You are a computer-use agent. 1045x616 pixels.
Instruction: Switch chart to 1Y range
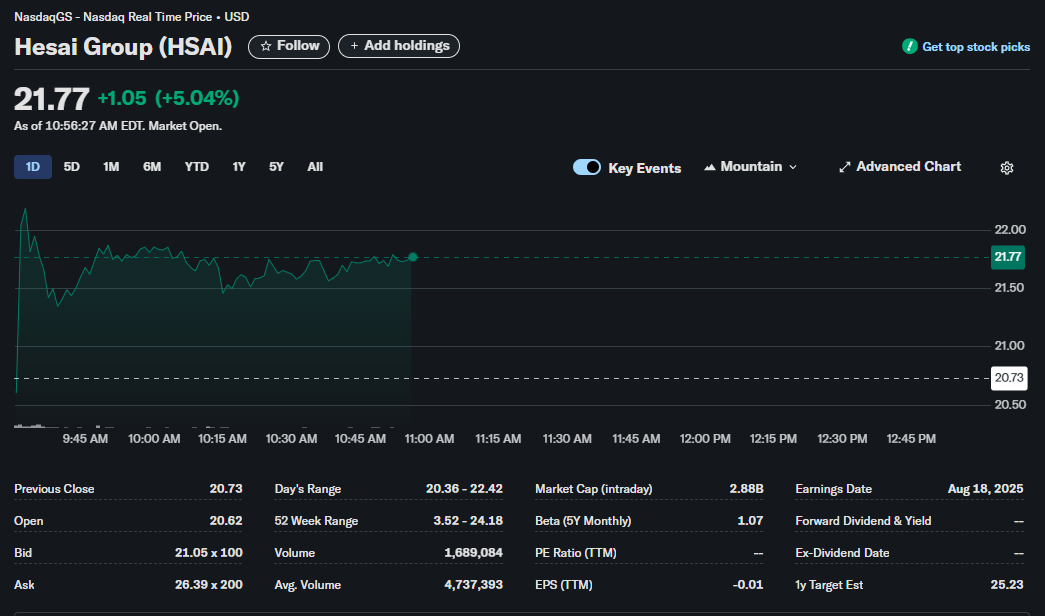click(x=239, y=167)
